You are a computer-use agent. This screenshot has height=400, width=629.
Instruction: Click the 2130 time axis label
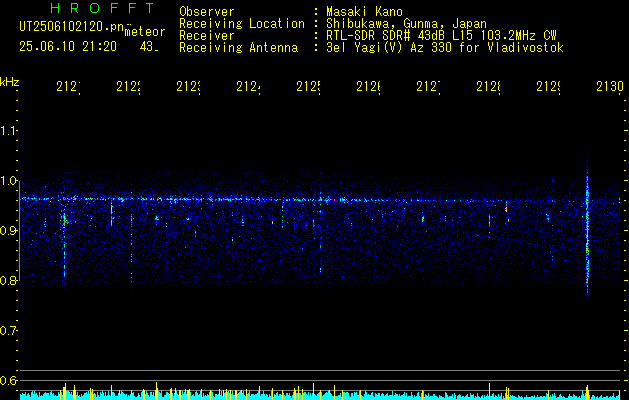(610, 86)
